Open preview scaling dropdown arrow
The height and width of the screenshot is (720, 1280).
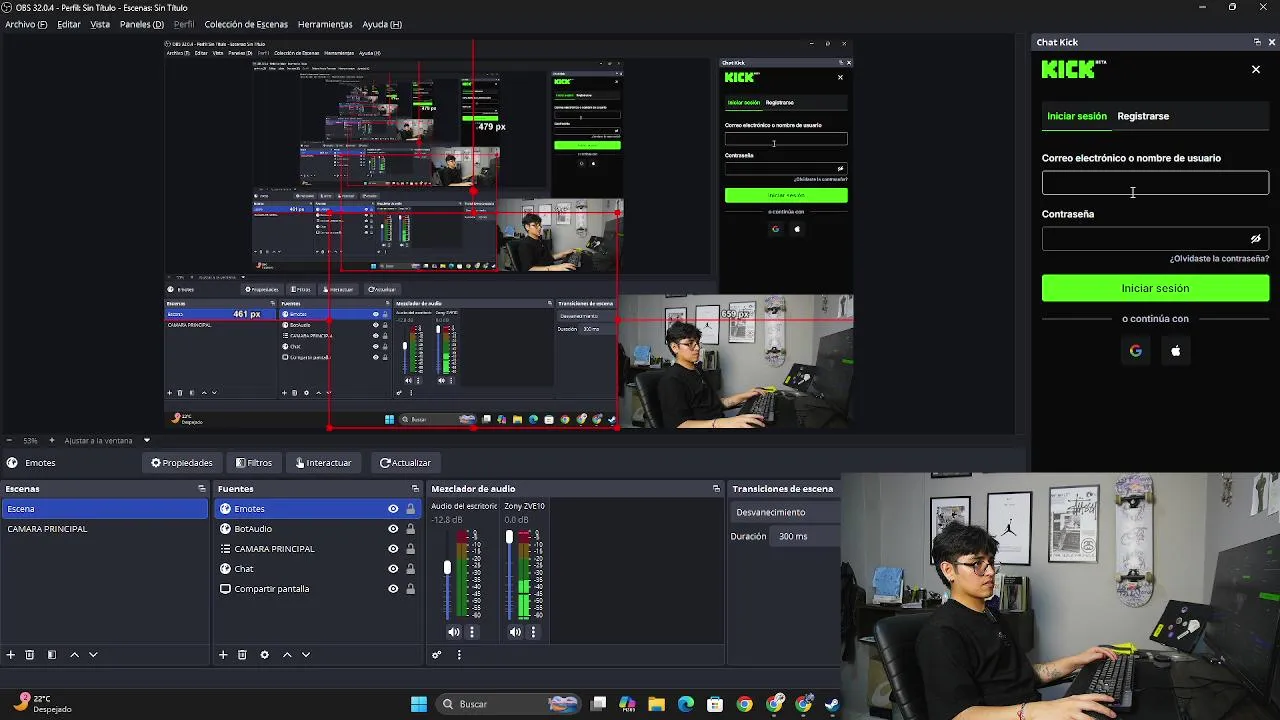[146, 440]
